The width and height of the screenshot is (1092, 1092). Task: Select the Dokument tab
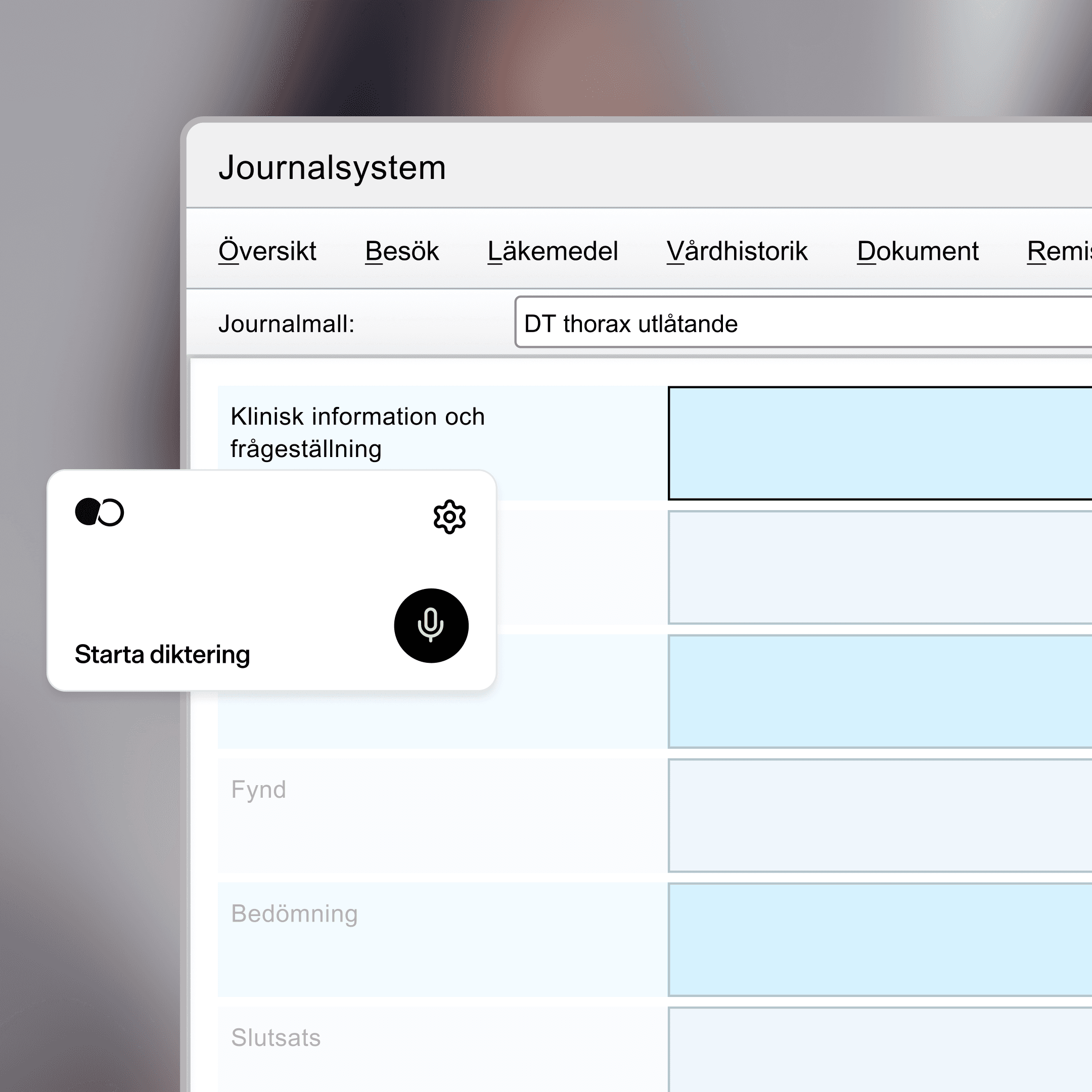click(x=918, y=251)
